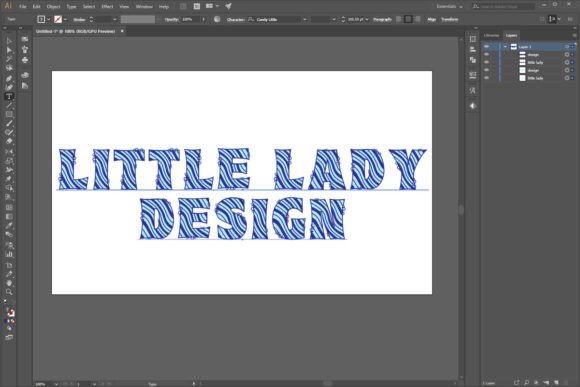Collapse the Layer 1 disclosure triangle

[505, 47]
